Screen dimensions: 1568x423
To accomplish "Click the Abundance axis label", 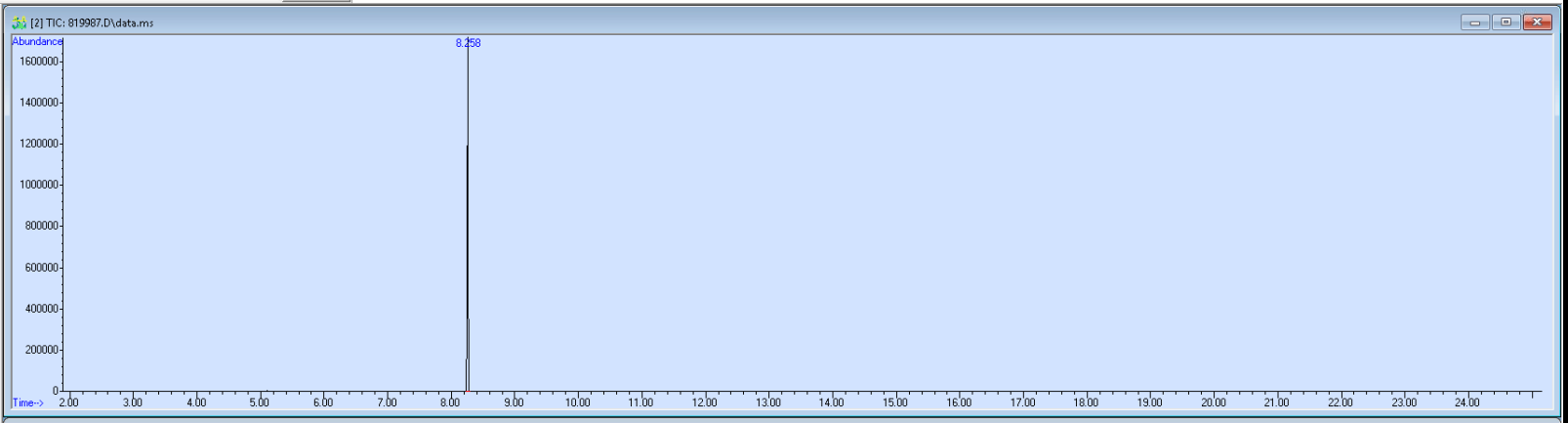I will 37,41.
